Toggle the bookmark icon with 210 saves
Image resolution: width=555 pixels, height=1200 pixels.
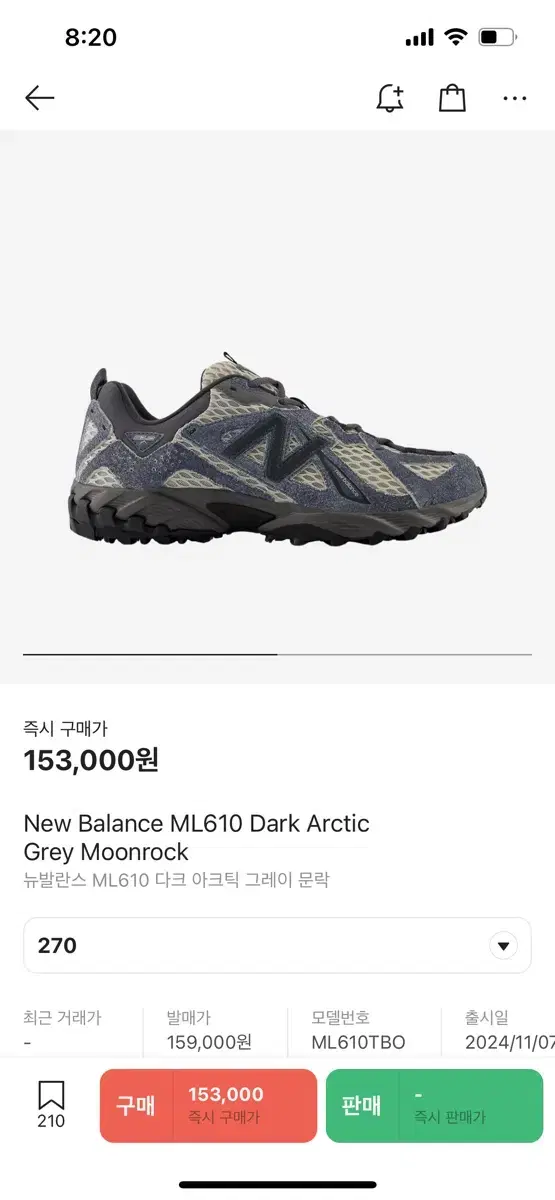51,1105
